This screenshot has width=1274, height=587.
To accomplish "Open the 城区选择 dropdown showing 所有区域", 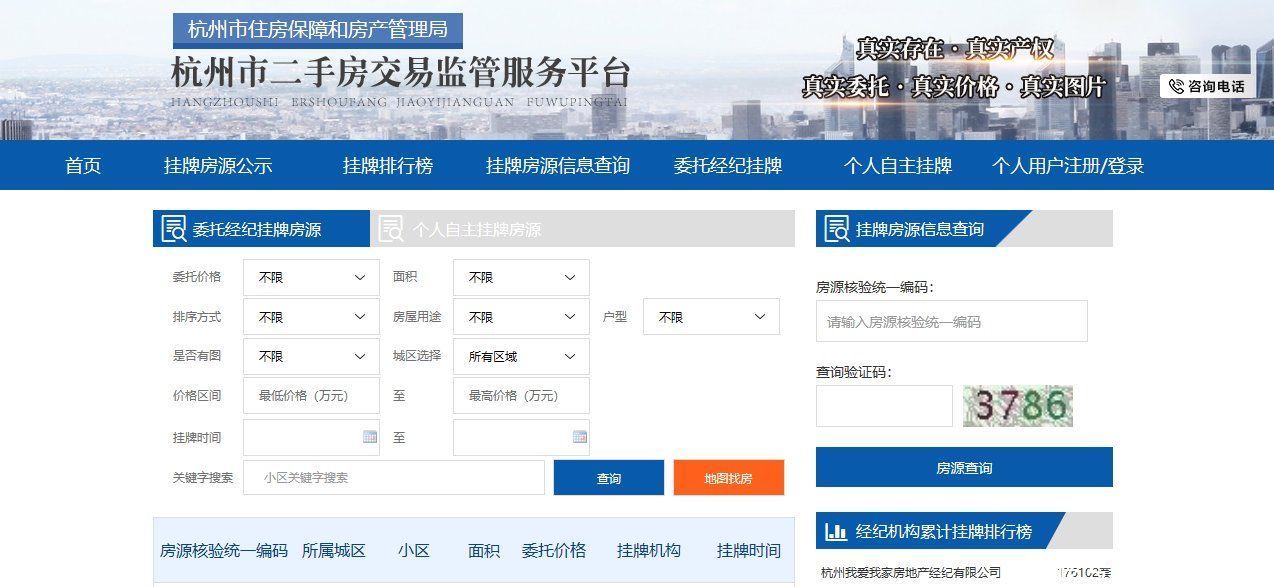I will coord(520,356).
